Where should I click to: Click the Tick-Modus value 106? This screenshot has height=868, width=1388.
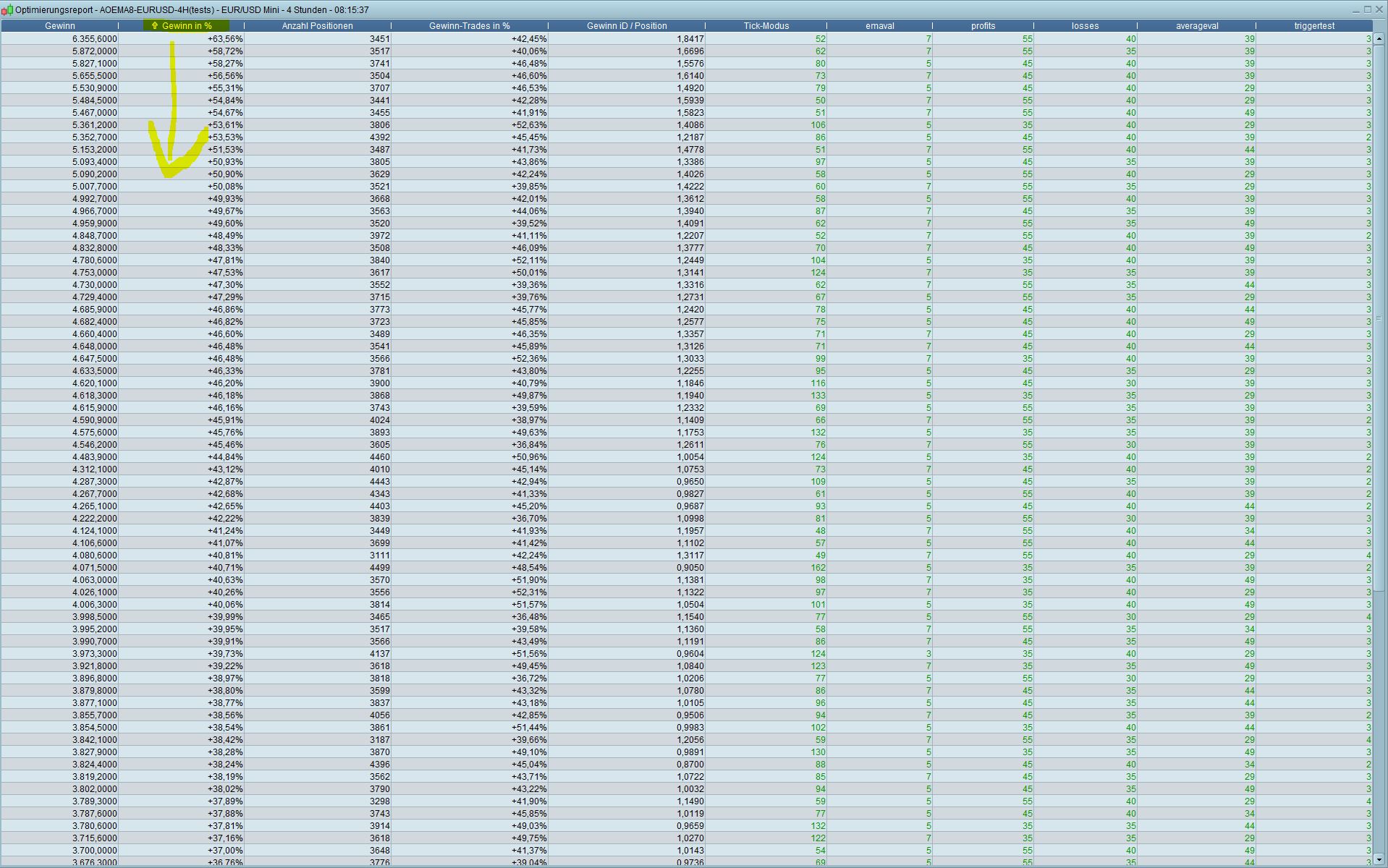point(818,125)
